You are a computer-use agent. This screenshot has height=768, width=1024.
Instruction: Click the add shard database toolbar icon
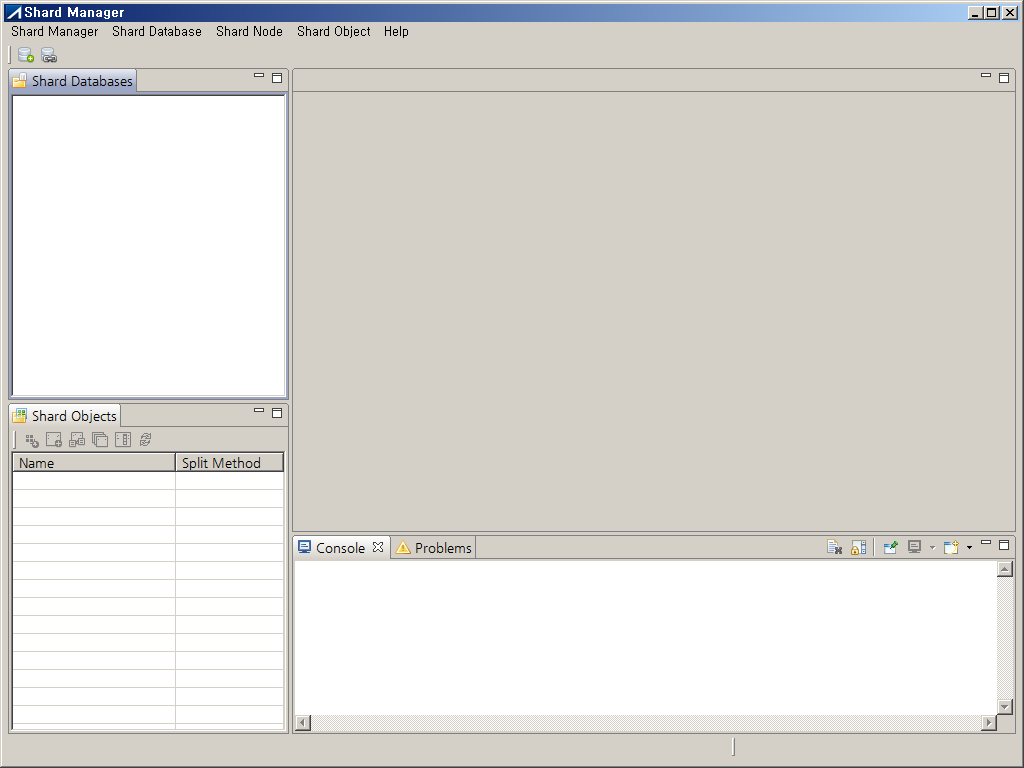(26, 55)
